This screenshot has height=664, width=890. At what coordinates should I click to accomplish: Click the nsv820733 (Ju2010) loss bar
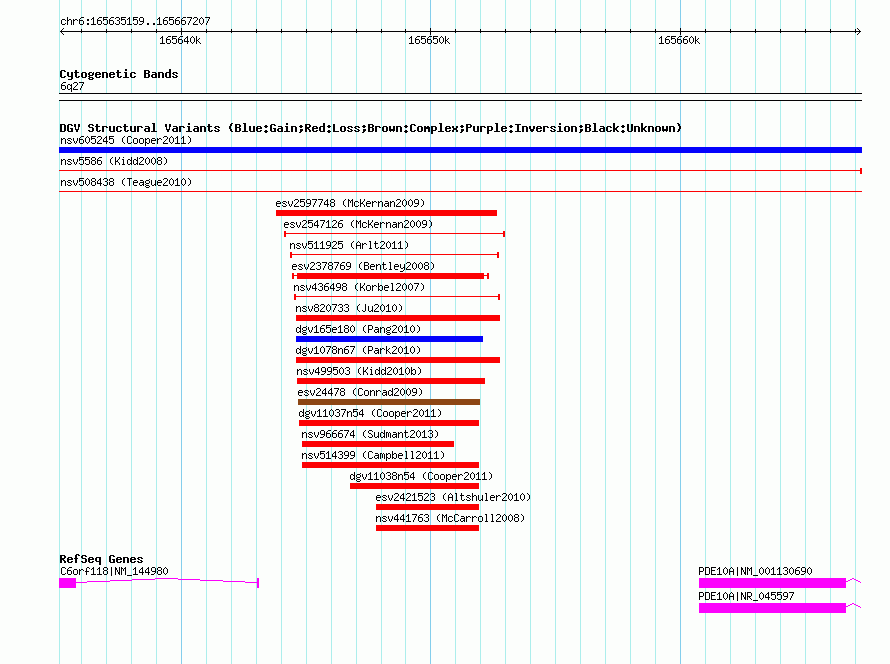coord(397,318)
